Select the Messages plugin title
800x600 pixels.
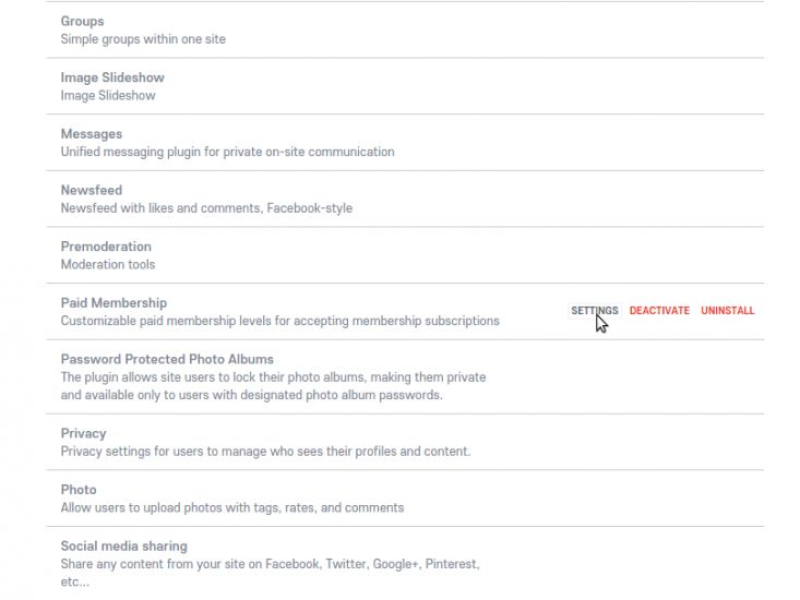[x=91, y=134]
